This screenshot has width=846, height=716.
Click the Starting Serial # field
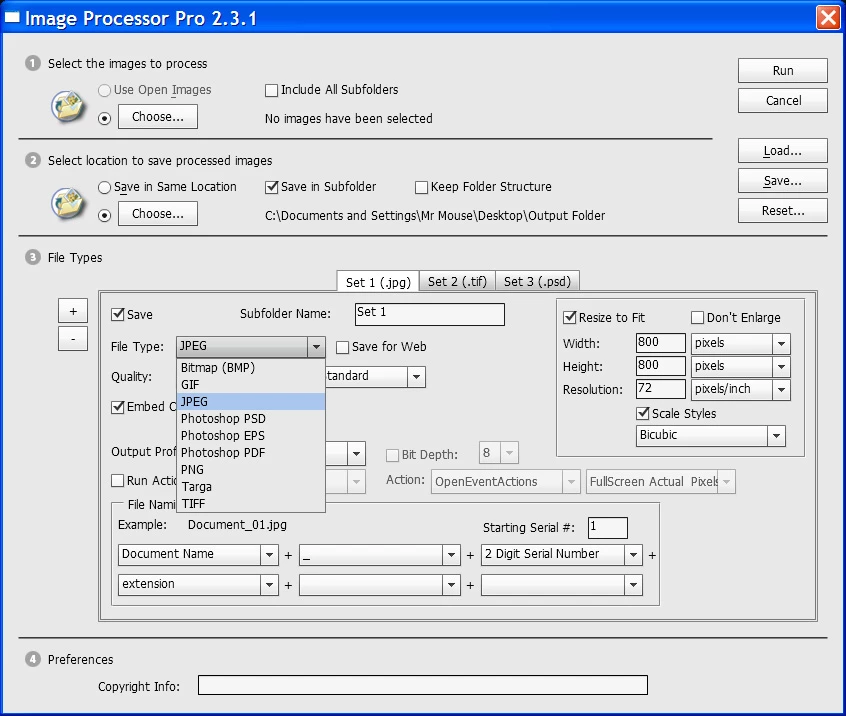(x=608, y=528)
